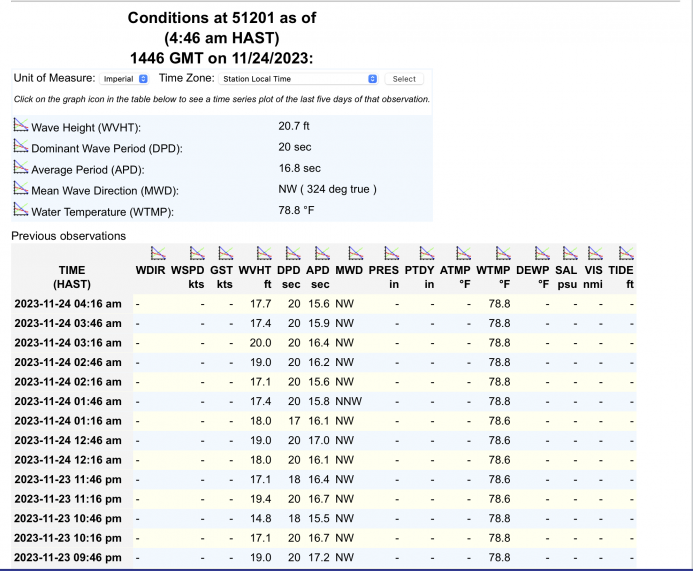The width and height of the screenshot is (693, 571).
Task: Click the 17.2 average period cell
Action: [319, 557]
